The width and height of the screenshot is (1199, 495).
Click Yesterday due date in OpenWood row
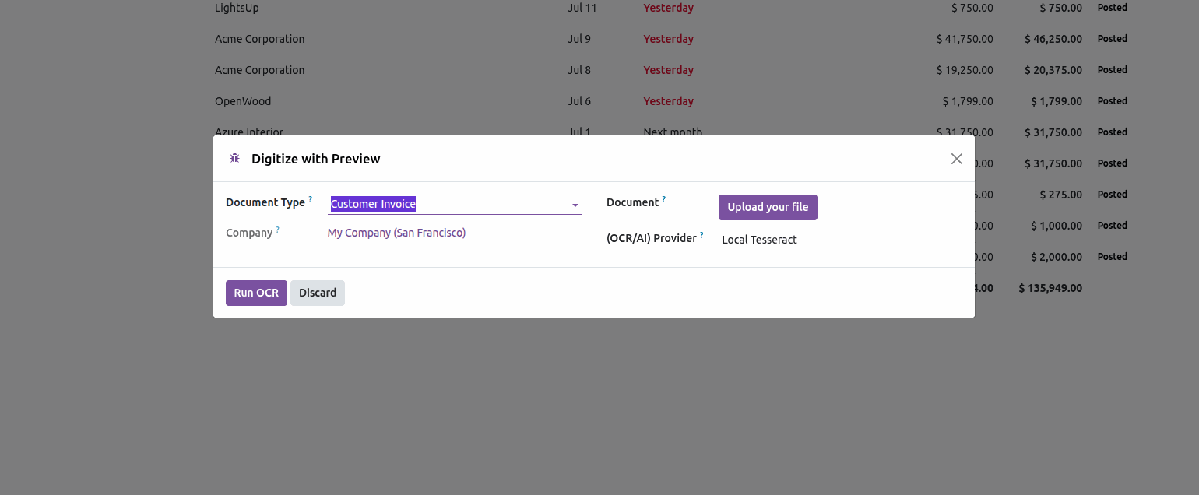pyautogui.click(x=668, y=101)
